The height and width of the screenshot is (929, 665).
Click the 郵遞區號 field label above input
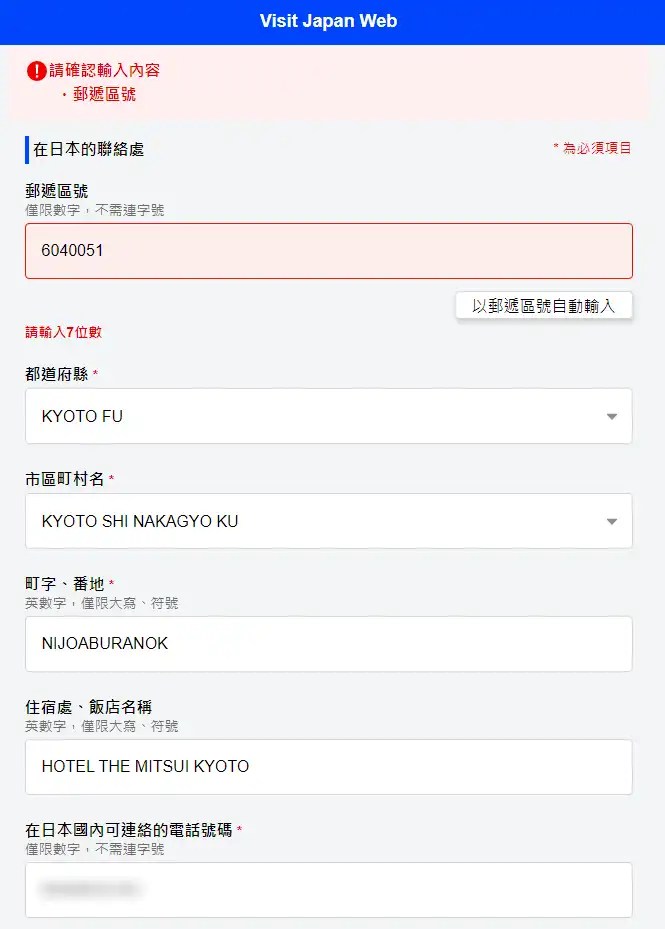(56, 191)
